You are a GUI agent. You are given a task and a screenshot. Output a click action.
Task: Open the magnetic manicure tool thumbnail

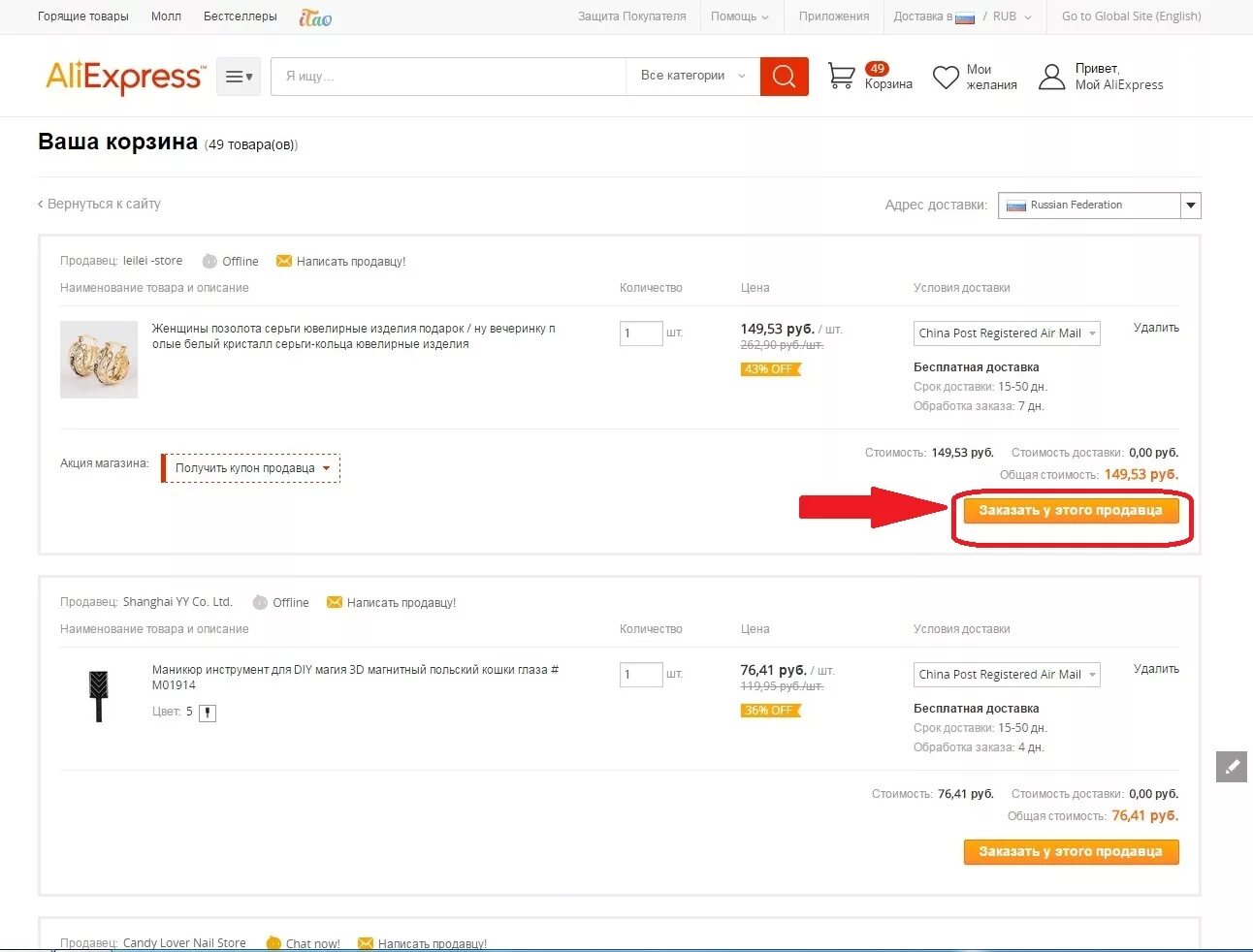coord(99,696)
